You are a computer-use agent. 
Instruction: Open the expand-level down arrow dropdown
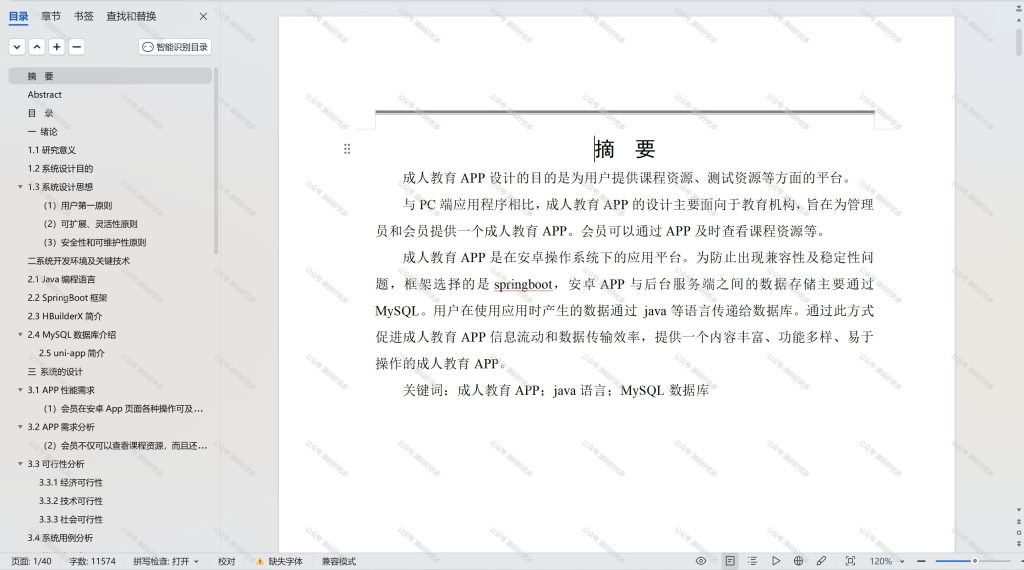[18, 47]
